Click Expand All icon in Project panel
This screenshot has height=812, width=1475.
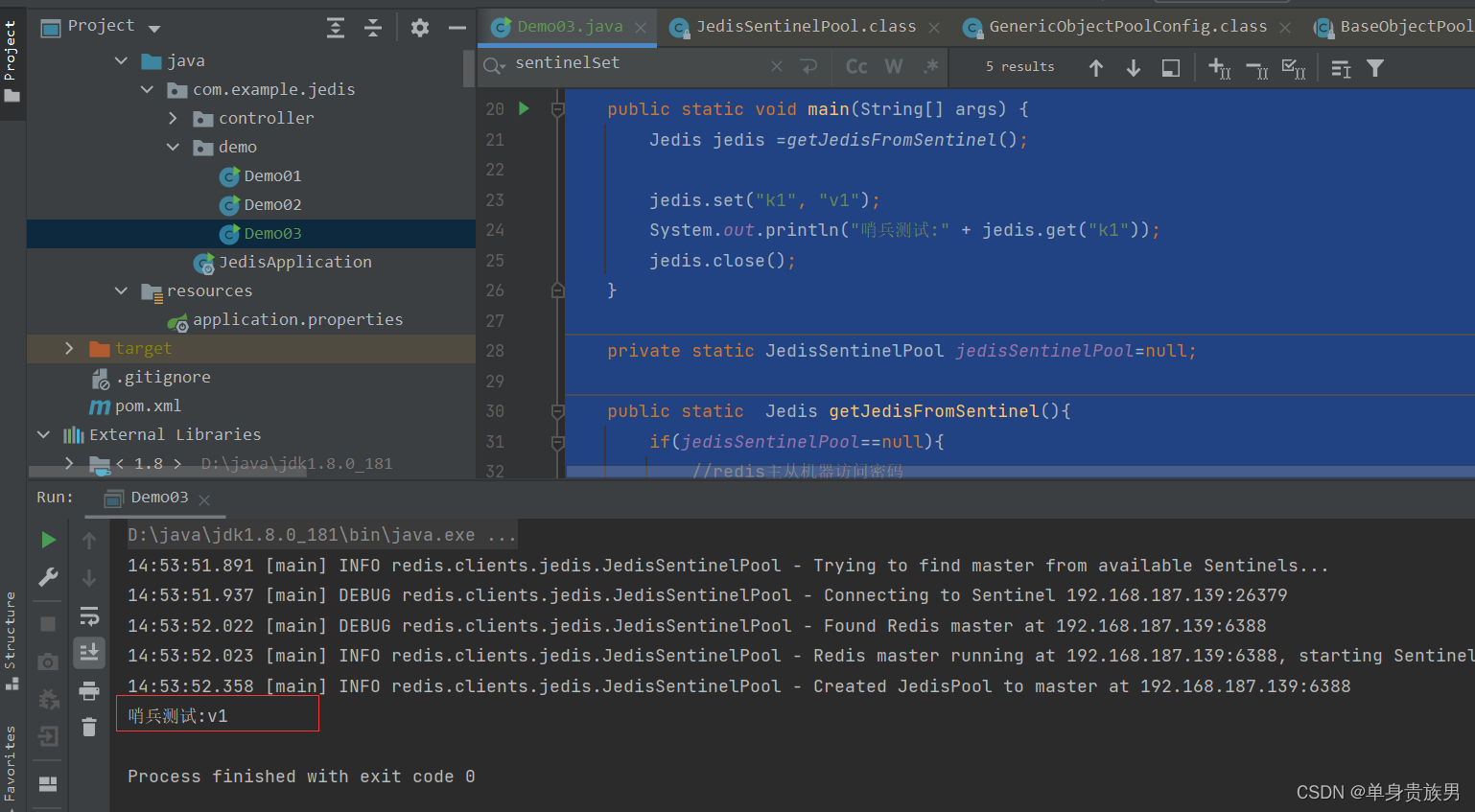335,28
